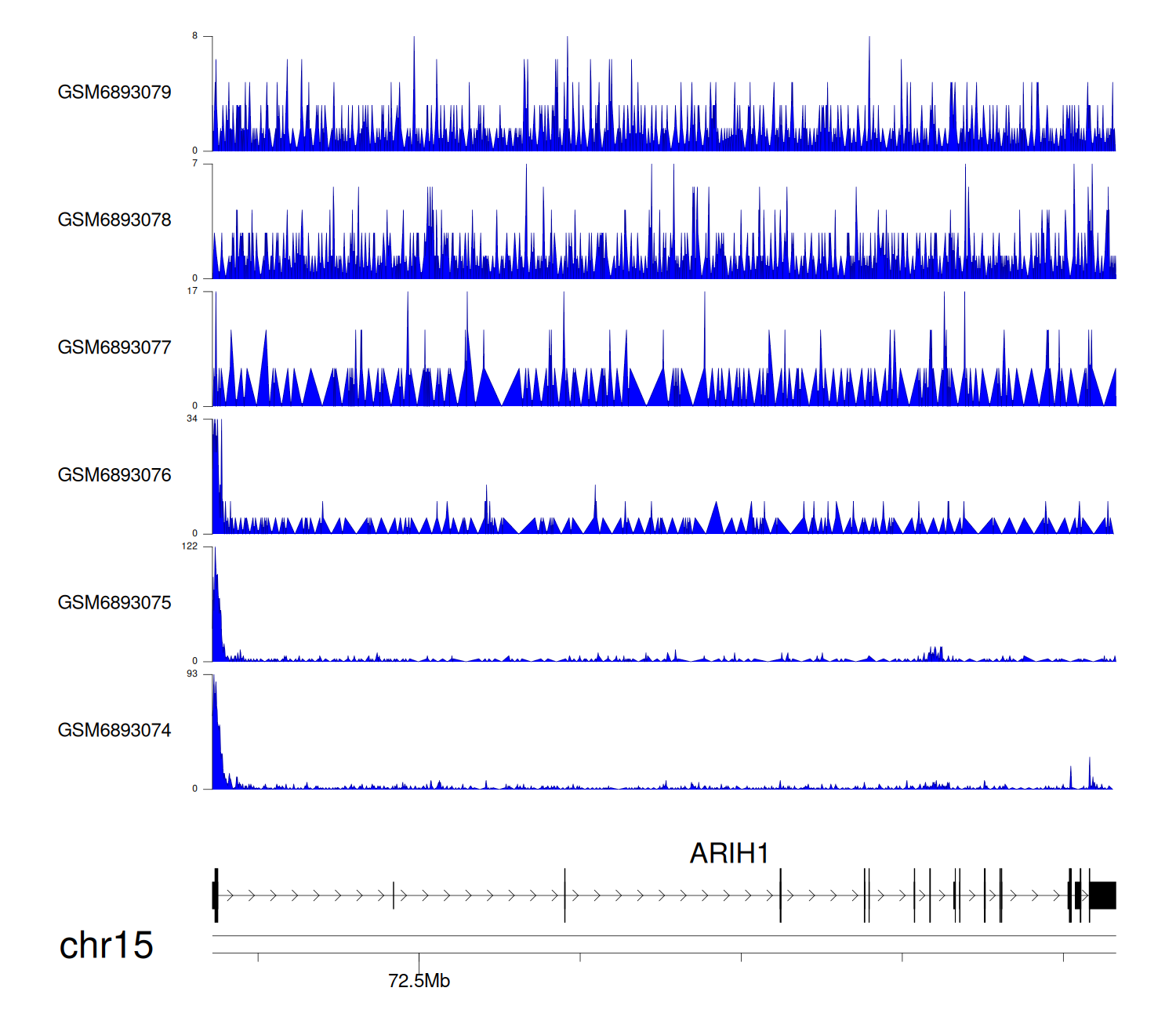The image size is (1176, 1035).
Task: Click the GSM6893079 track label
Action: (114, 93)
